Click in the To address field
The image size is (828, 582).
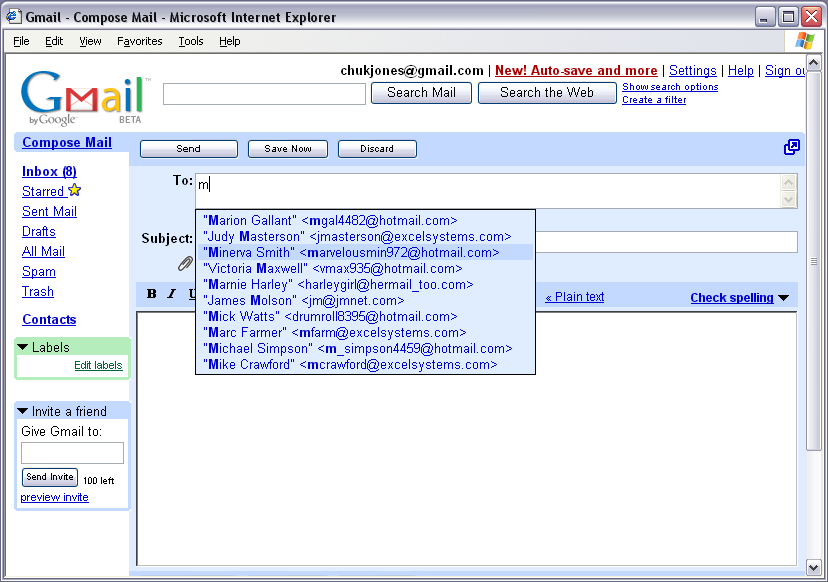488,191
